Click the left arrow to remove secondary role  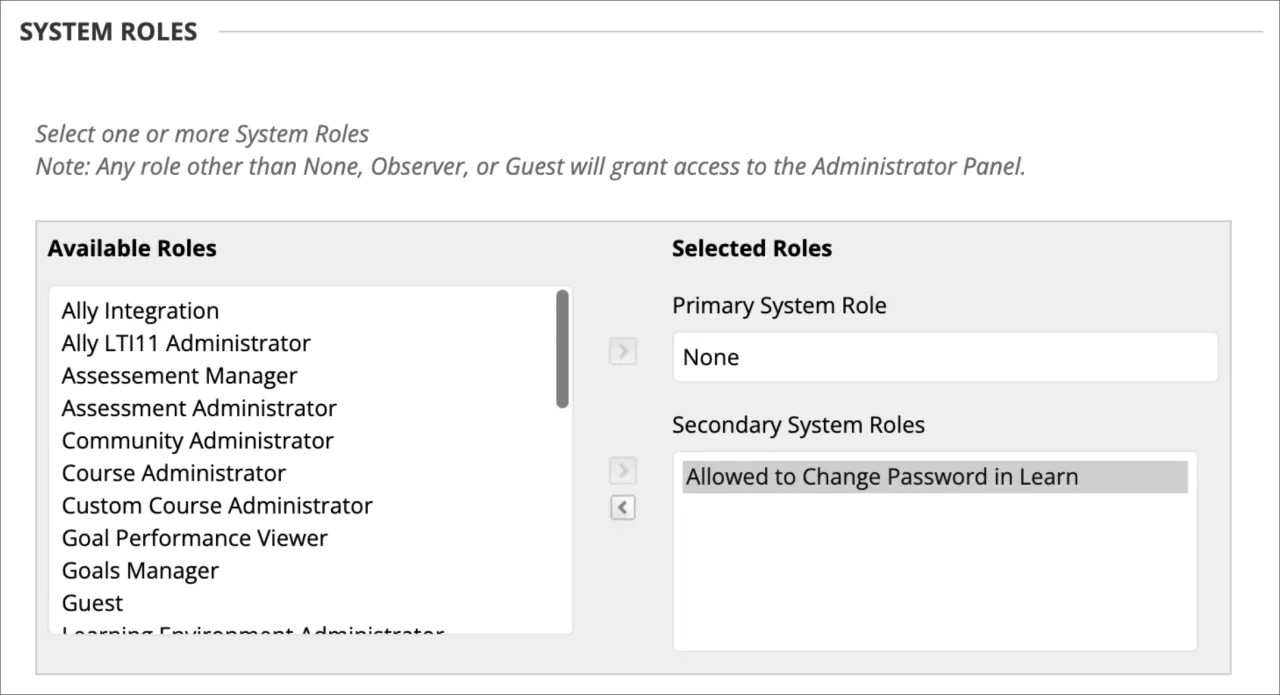(x=622, y=507)
